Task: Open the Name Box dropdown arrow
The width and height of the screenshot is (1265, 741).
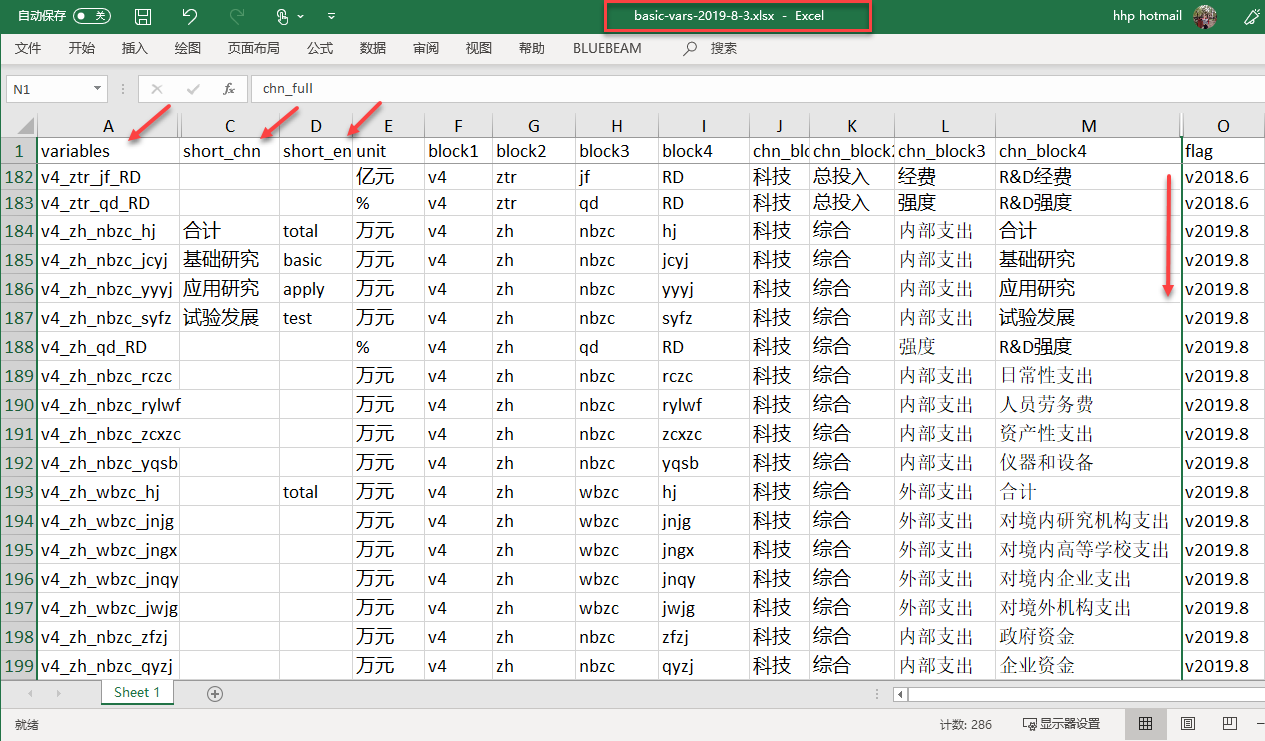Action: [97, 89]
